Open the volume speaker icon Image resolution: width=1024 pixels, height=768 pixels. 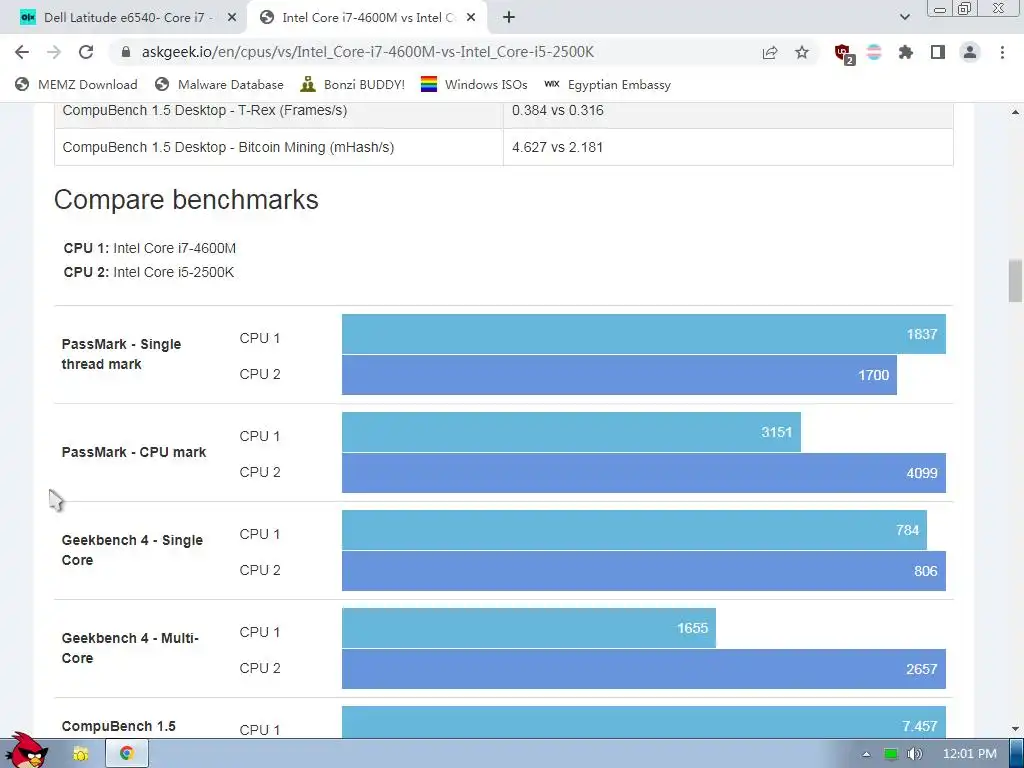pyautogui.click(x=915, y=754)
